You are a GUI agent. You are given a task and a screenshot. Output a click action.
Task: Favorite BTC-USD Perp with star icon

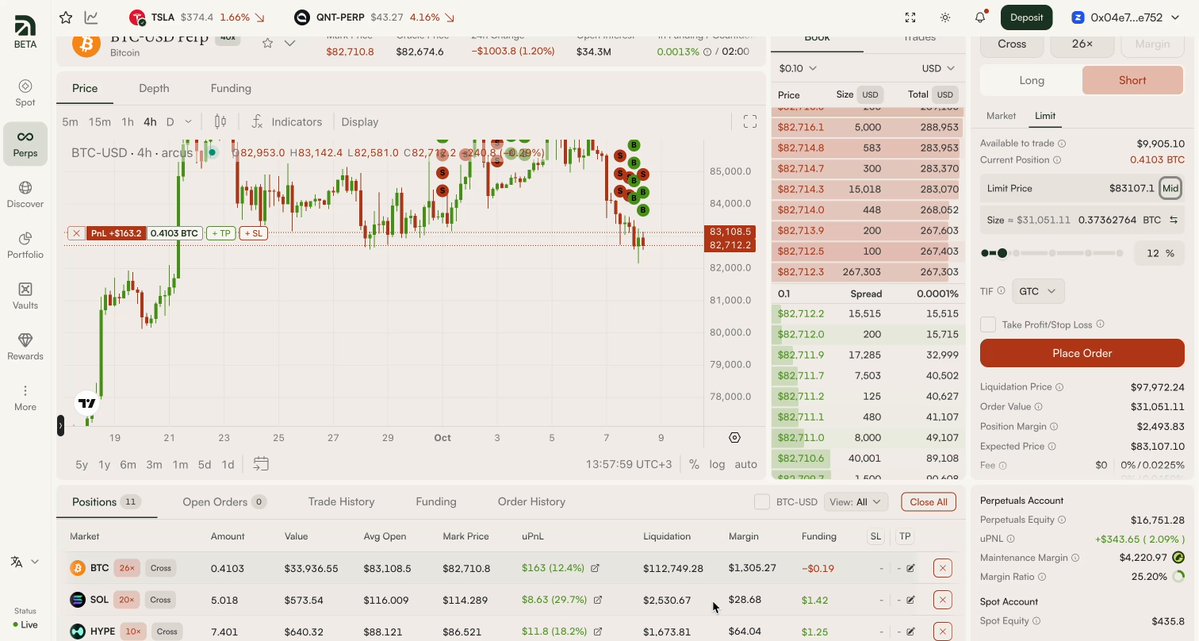(268, 43)
